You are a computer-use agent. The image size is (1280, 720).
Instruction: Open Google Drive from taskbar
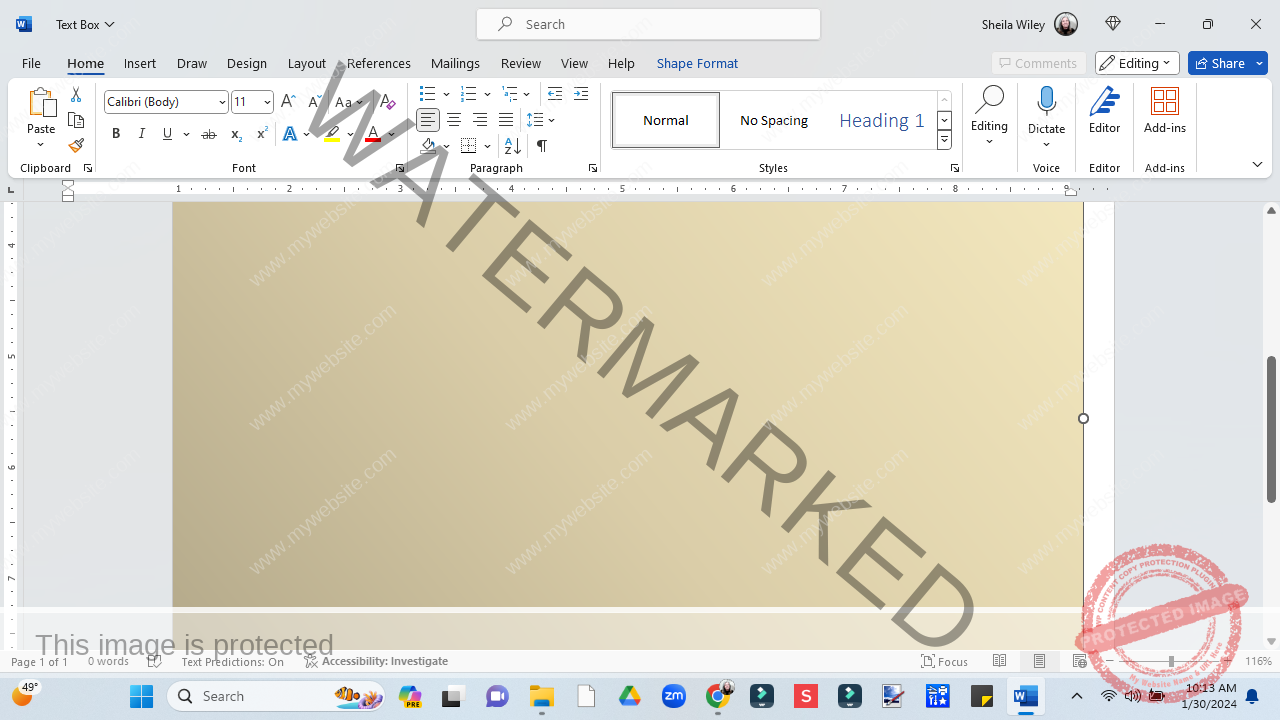(629, 696)
